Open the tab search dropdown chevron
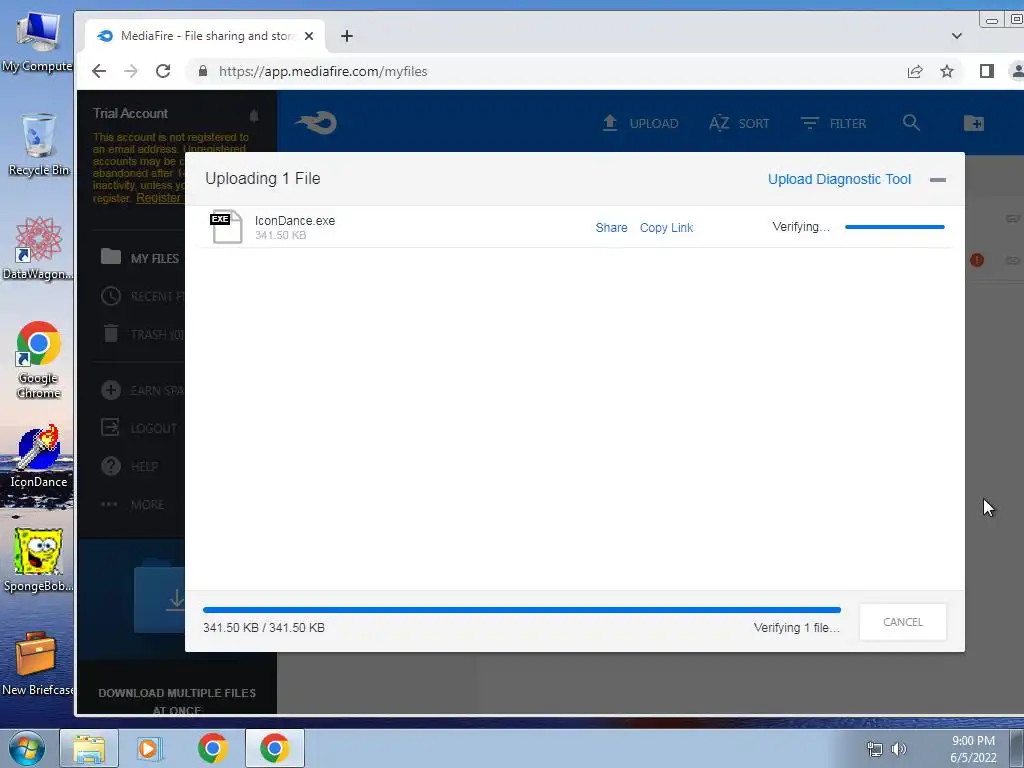 [x=957, y=36]
